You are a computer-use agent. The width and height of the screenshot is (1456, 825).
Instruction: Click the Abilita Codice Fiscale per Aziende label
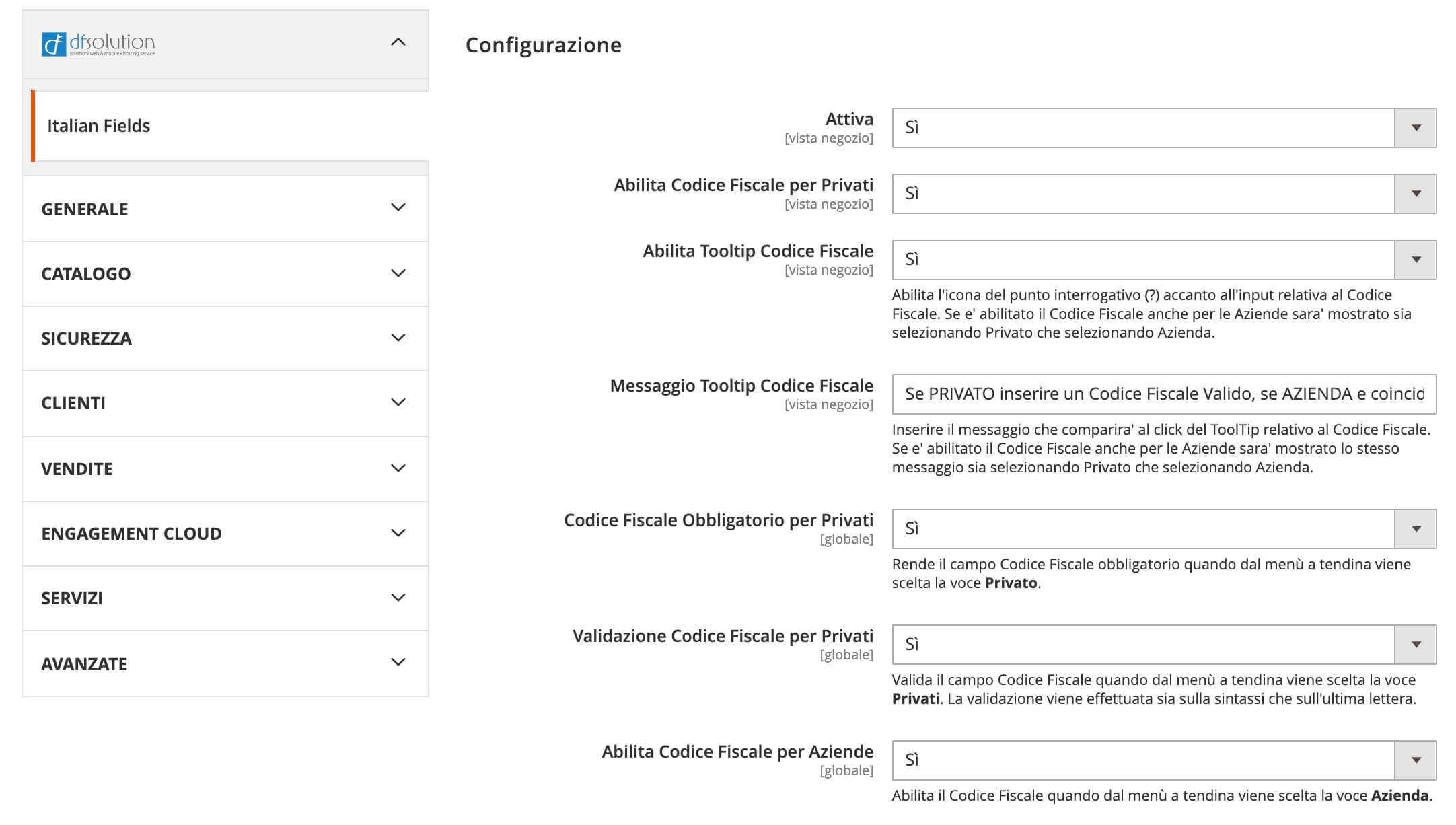(x=737, y=752)
